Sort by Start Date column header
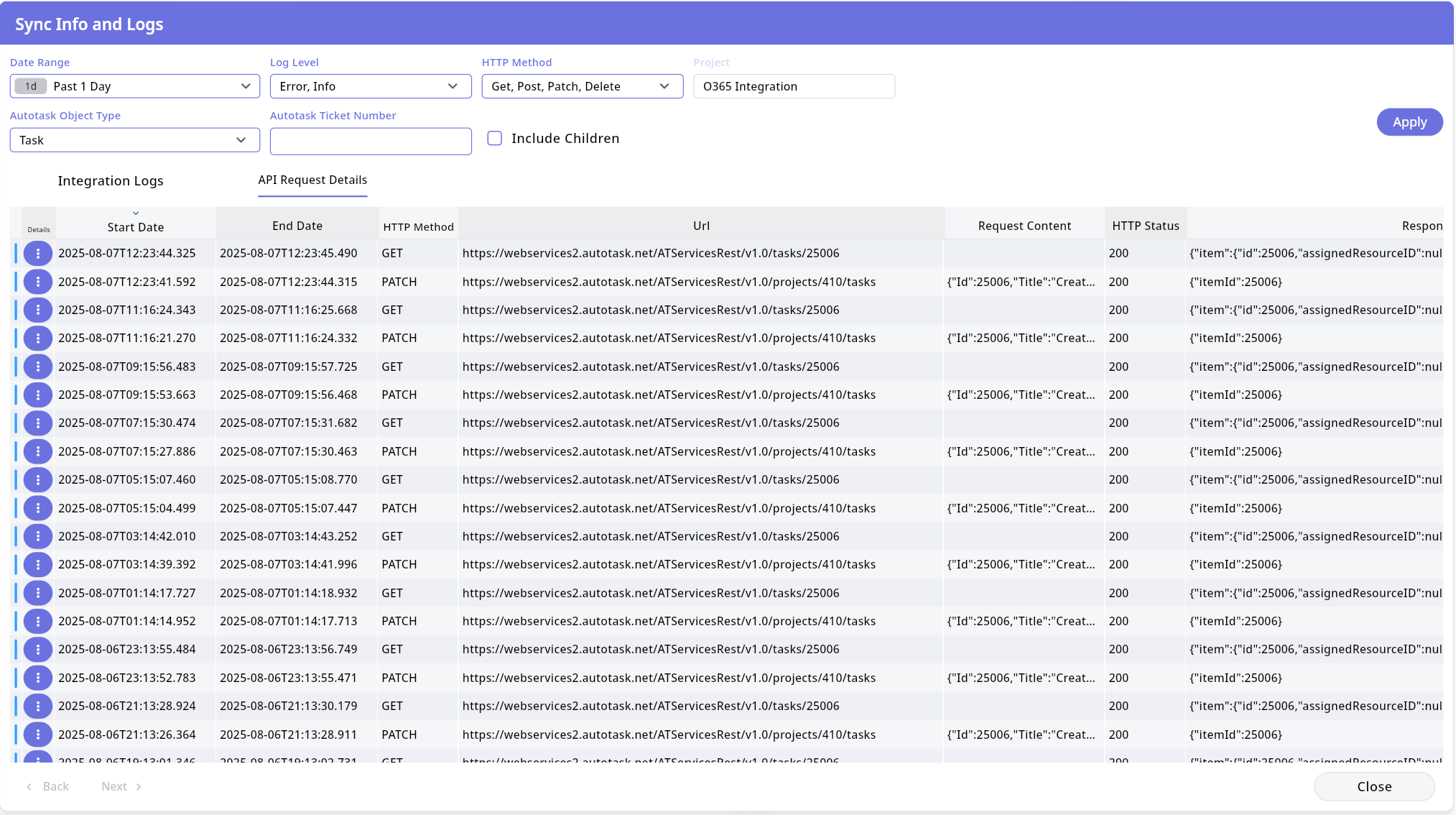Image resolution: width=1456 pixels, height=815 pixels. click(136, 226)
